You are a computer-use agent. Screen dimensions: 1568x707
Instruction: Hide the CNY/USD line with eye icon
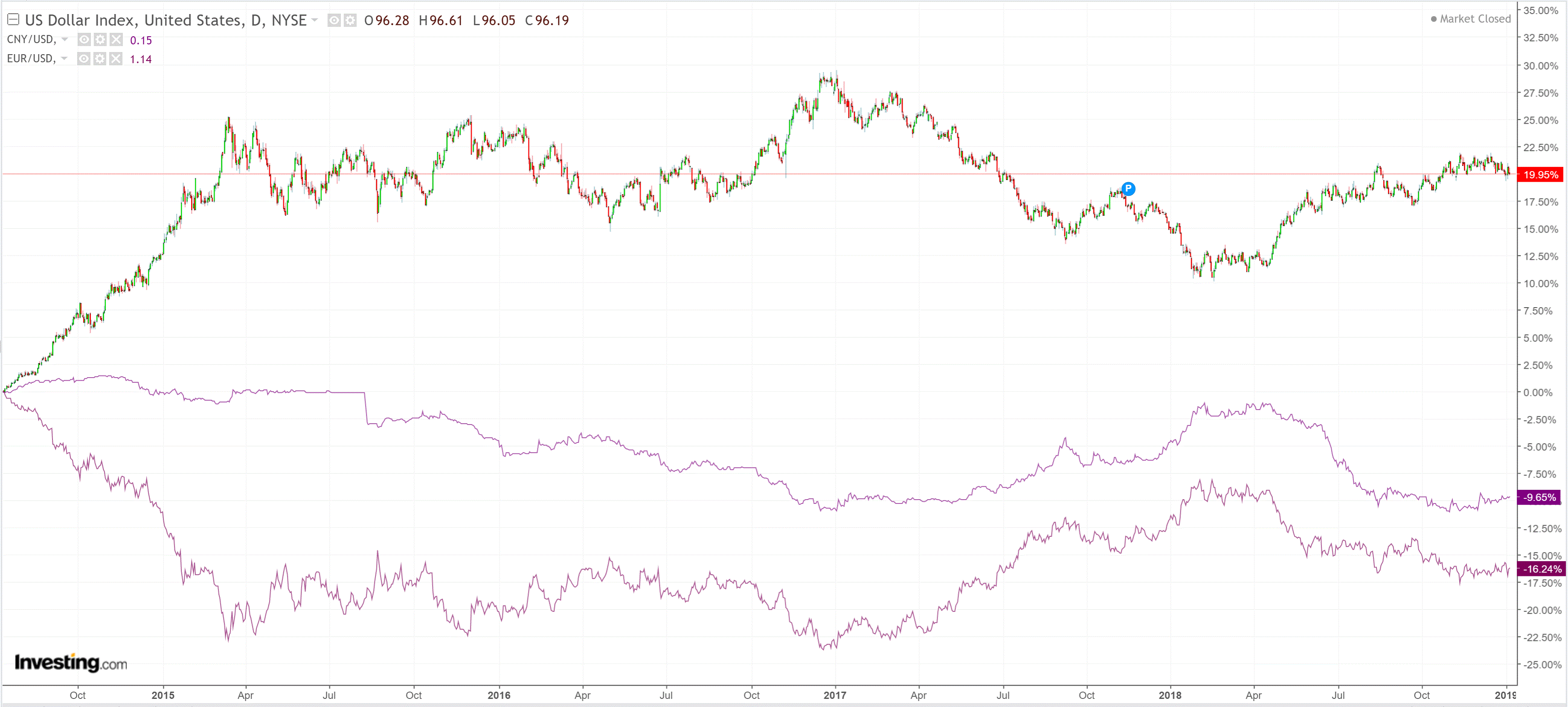84,40
